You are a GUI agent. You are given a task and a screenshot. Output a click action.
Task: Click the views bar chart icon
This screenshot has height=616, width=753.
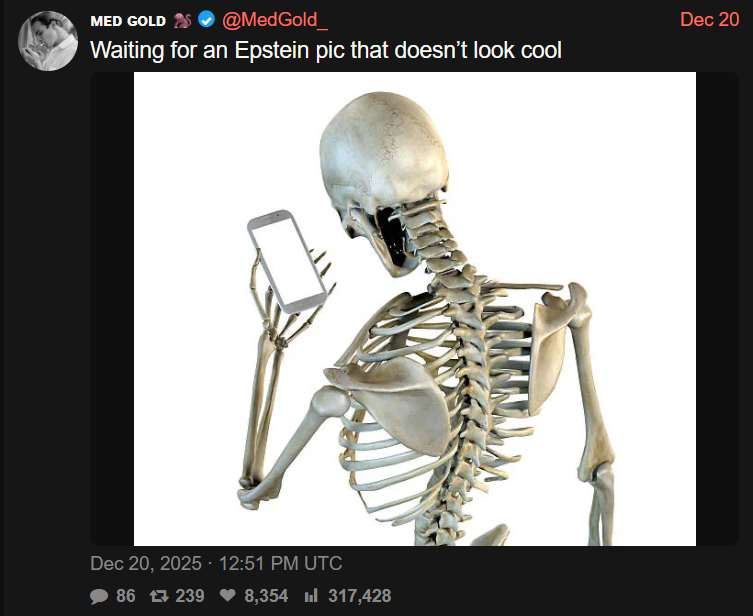coord(311,596)
